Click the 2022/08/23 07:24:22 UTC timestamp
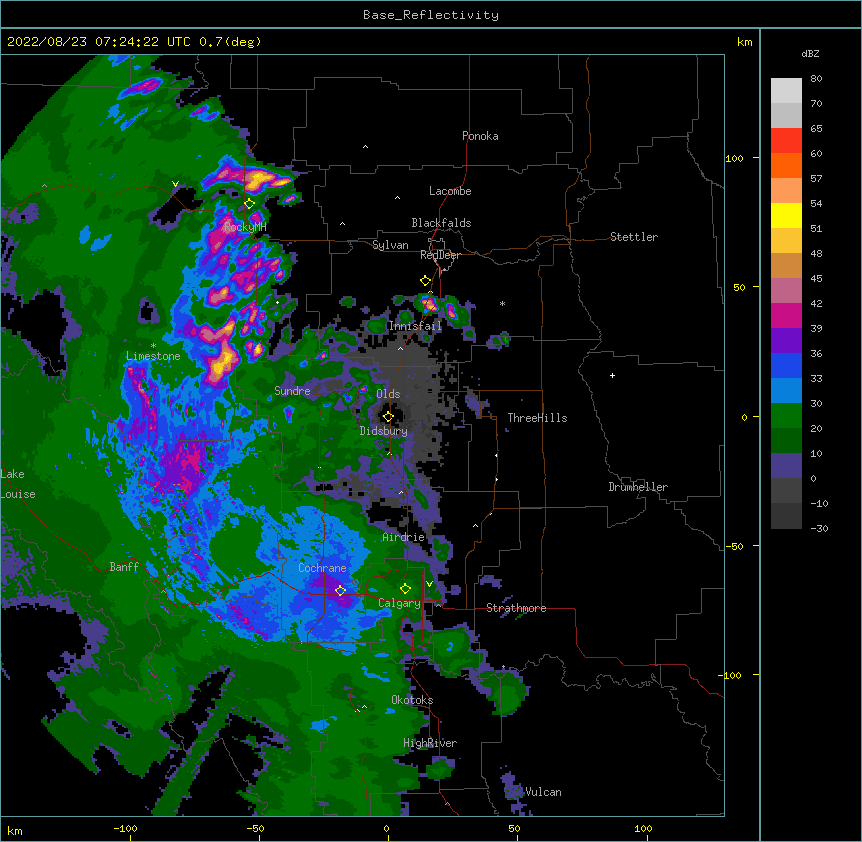Viewport: 862px width, 842px height. 99,42
